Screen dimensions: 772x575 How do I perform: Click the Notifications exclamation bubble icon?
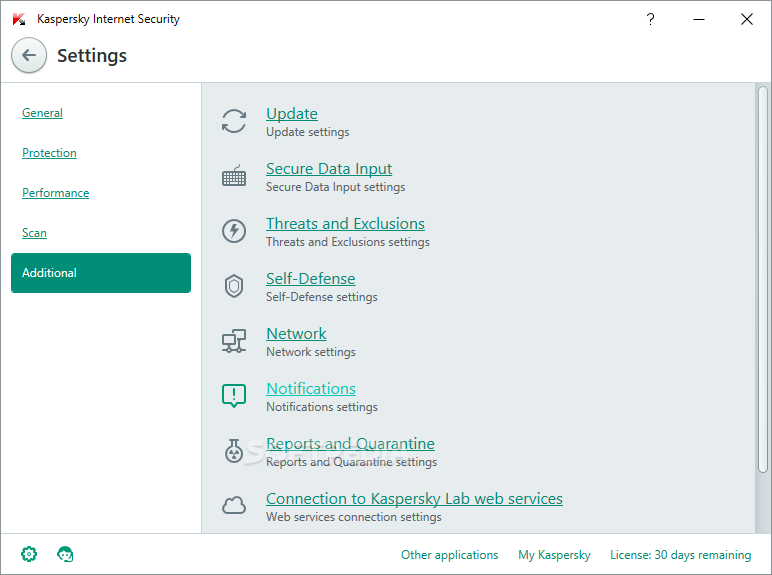[x=234, y=396]
